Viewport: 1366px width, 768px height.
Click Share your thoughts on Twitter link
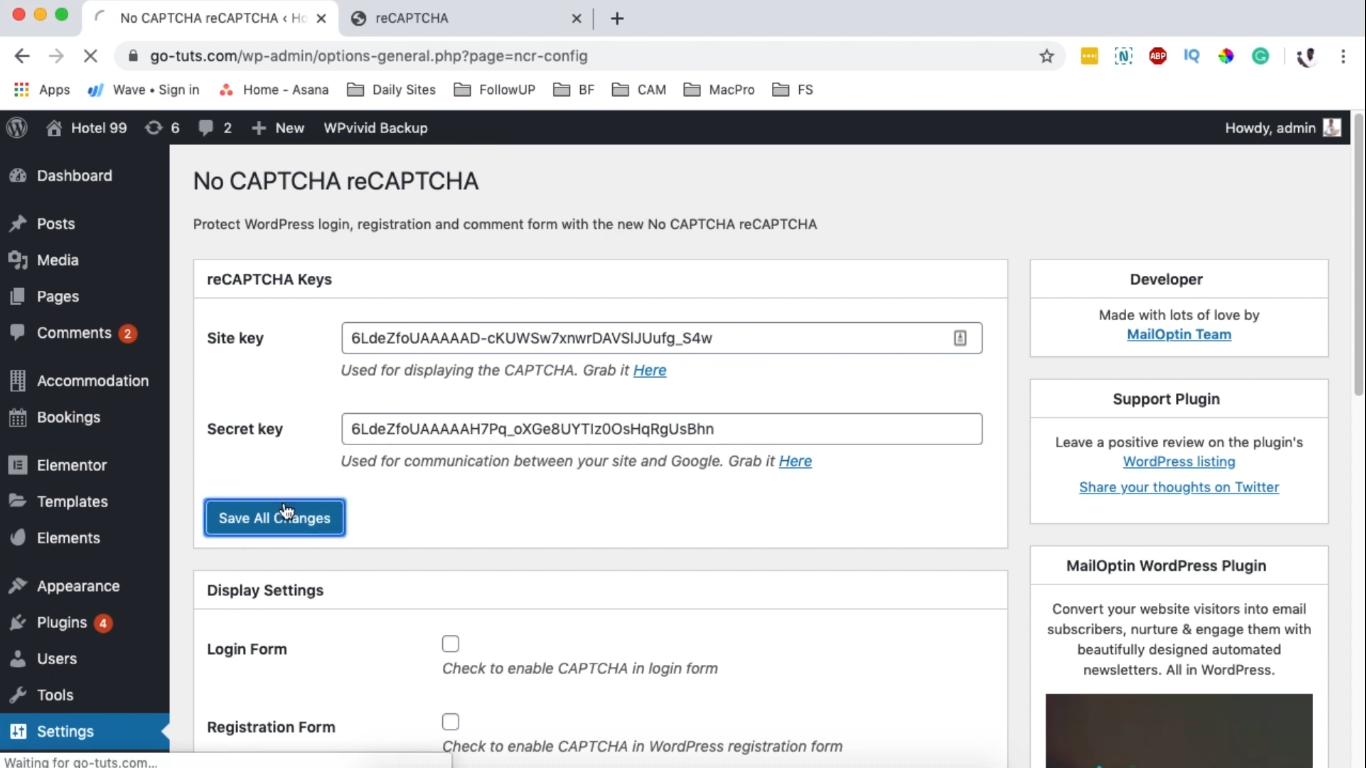(1179, 487)
